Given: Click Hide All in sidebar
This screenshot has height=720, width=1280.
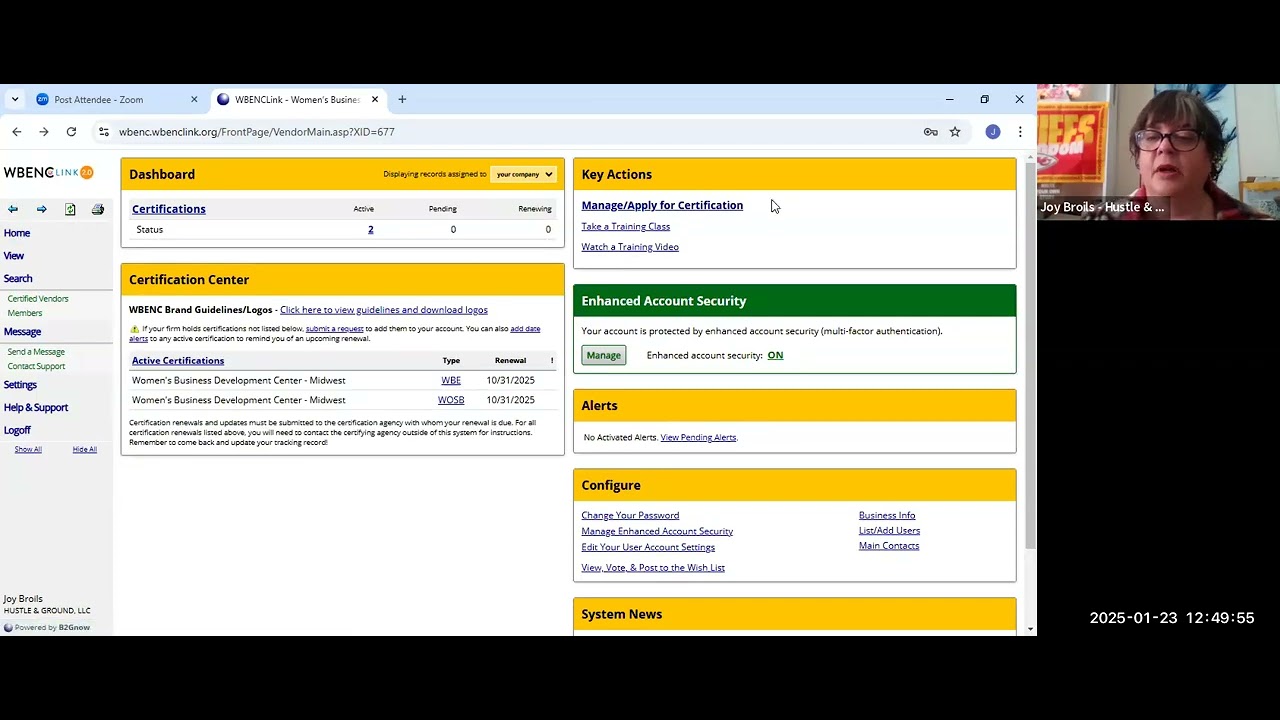Looking at the screenshot, I should point(85,450).
